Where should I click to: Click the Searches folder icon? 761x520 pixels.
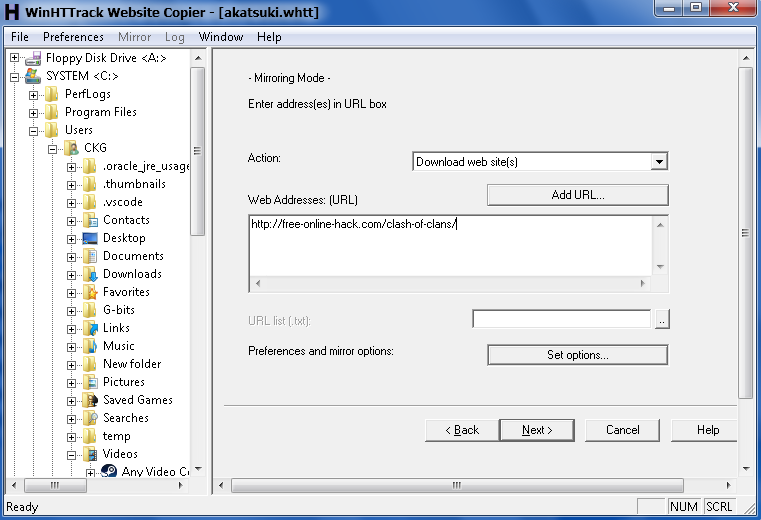pos(90,418)
